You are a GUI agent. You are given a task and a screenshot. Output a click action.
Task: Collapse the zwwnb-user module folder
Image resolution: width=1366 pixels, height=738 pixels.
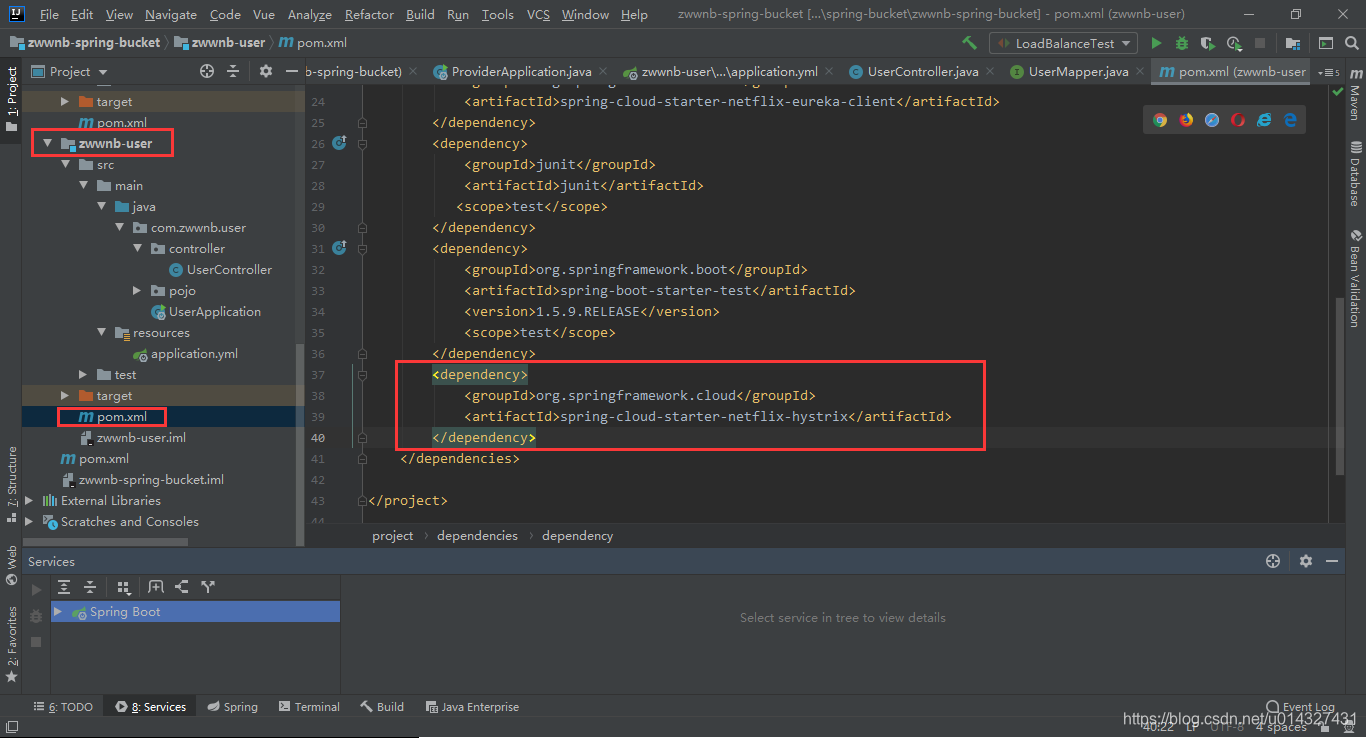pos(47,143)
